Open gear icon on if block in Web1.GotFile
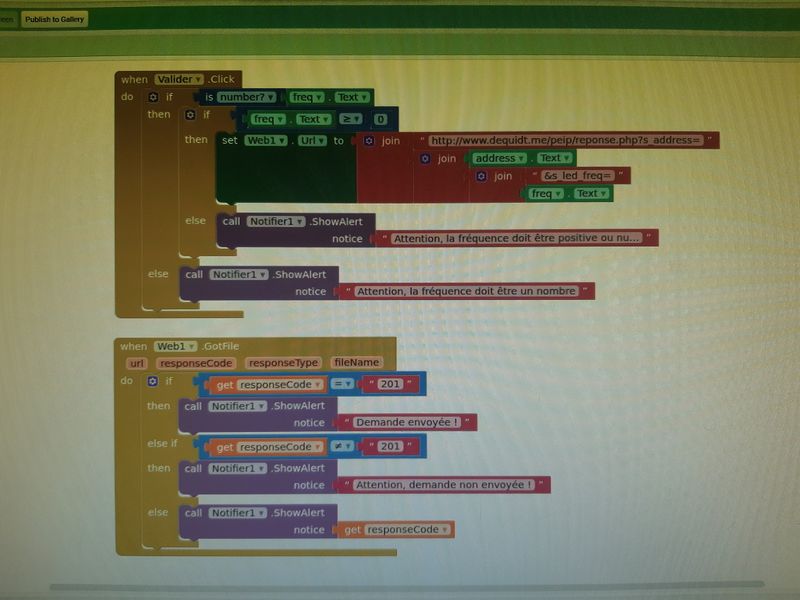Screen dimensions: 800x600 pos(153,381)
